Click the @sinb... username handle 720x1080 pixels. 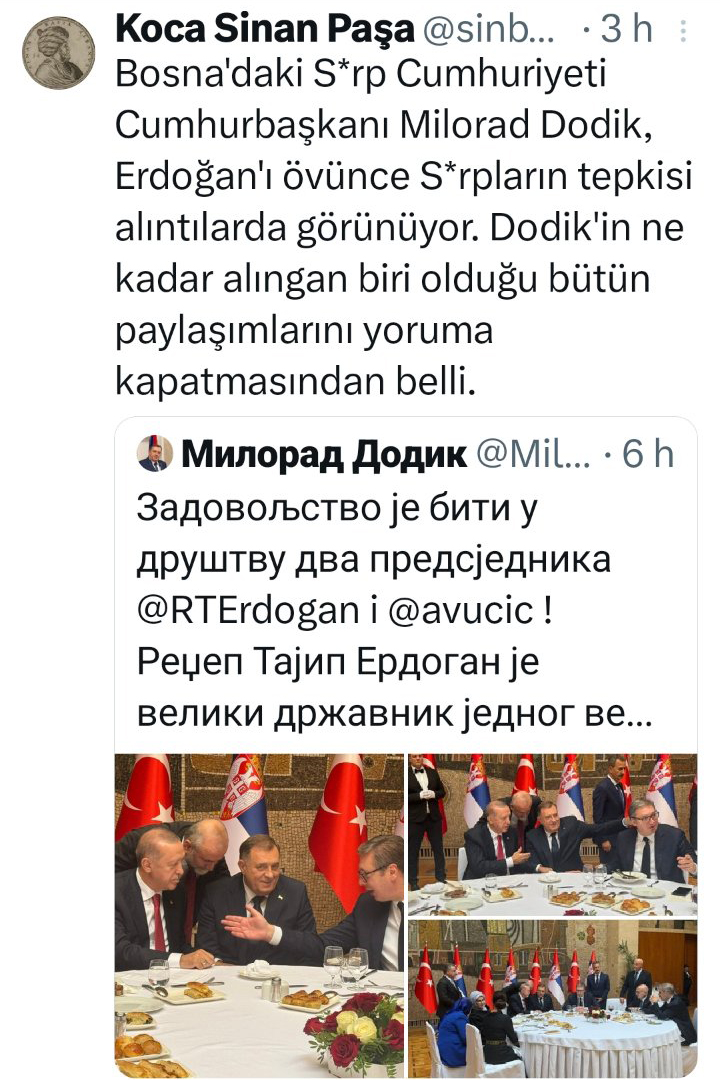(488, 29)
